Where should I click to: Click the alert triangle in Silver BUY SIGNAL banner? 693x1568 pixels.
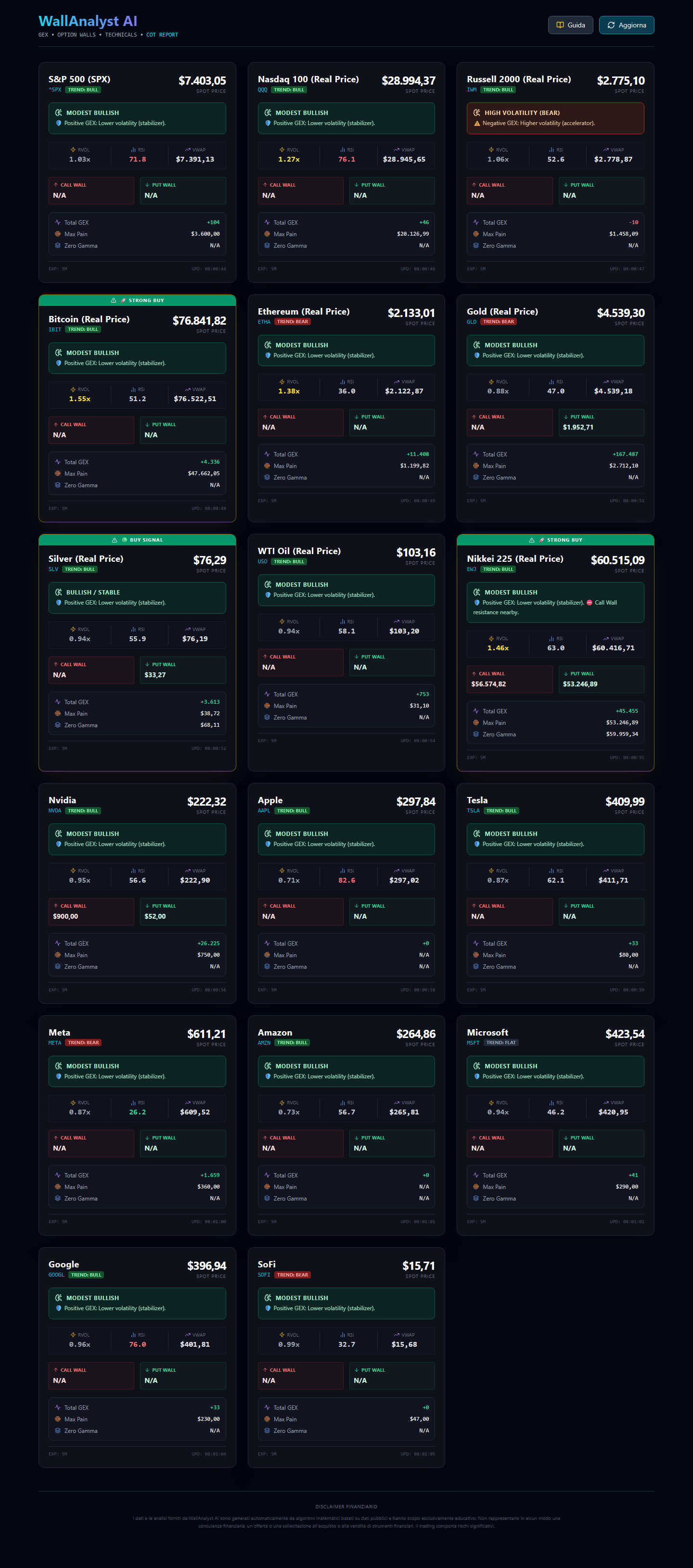[x=114, y=540]
